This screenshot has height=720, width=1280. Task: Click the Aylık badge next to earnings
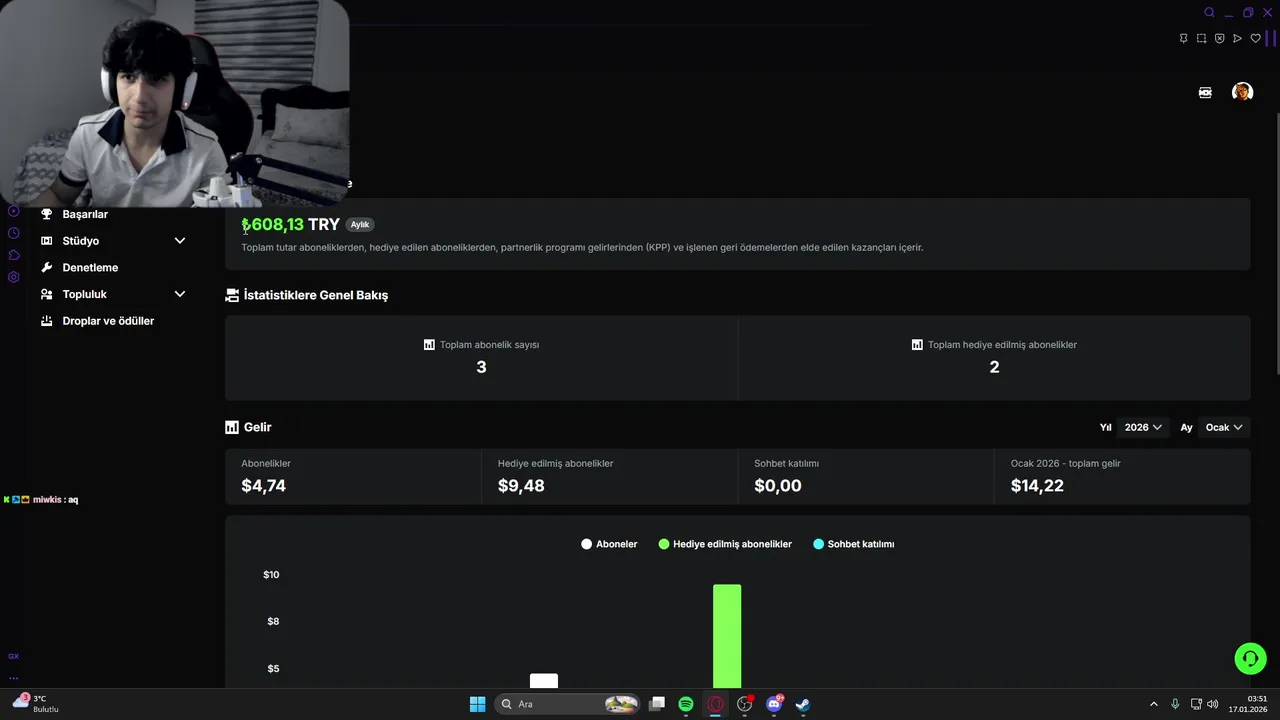[360, 225]
